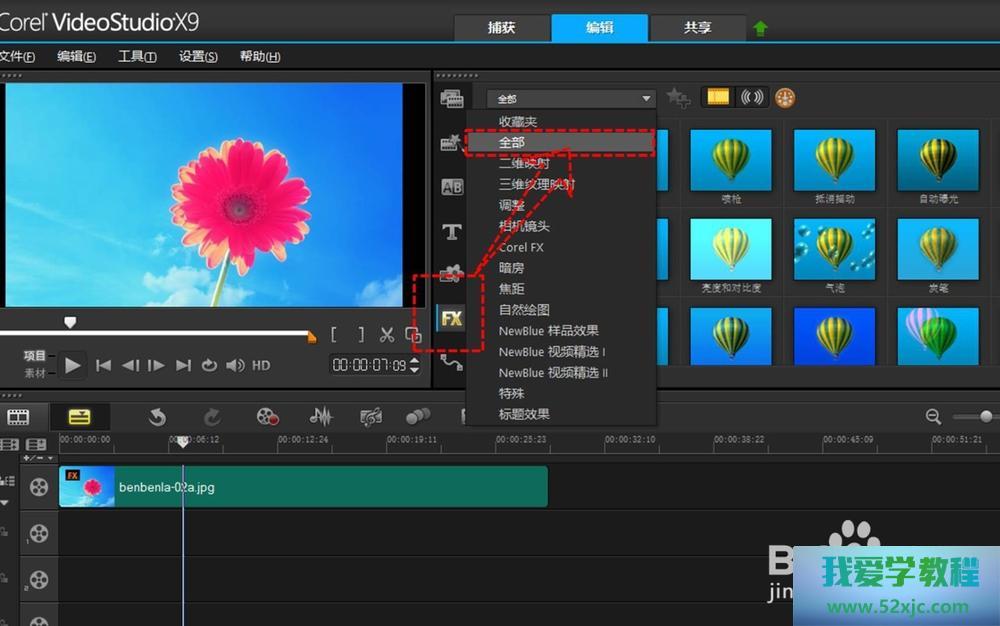Toggle show video filters filmstrip button
1000x626 pixels.
point(718,97)
